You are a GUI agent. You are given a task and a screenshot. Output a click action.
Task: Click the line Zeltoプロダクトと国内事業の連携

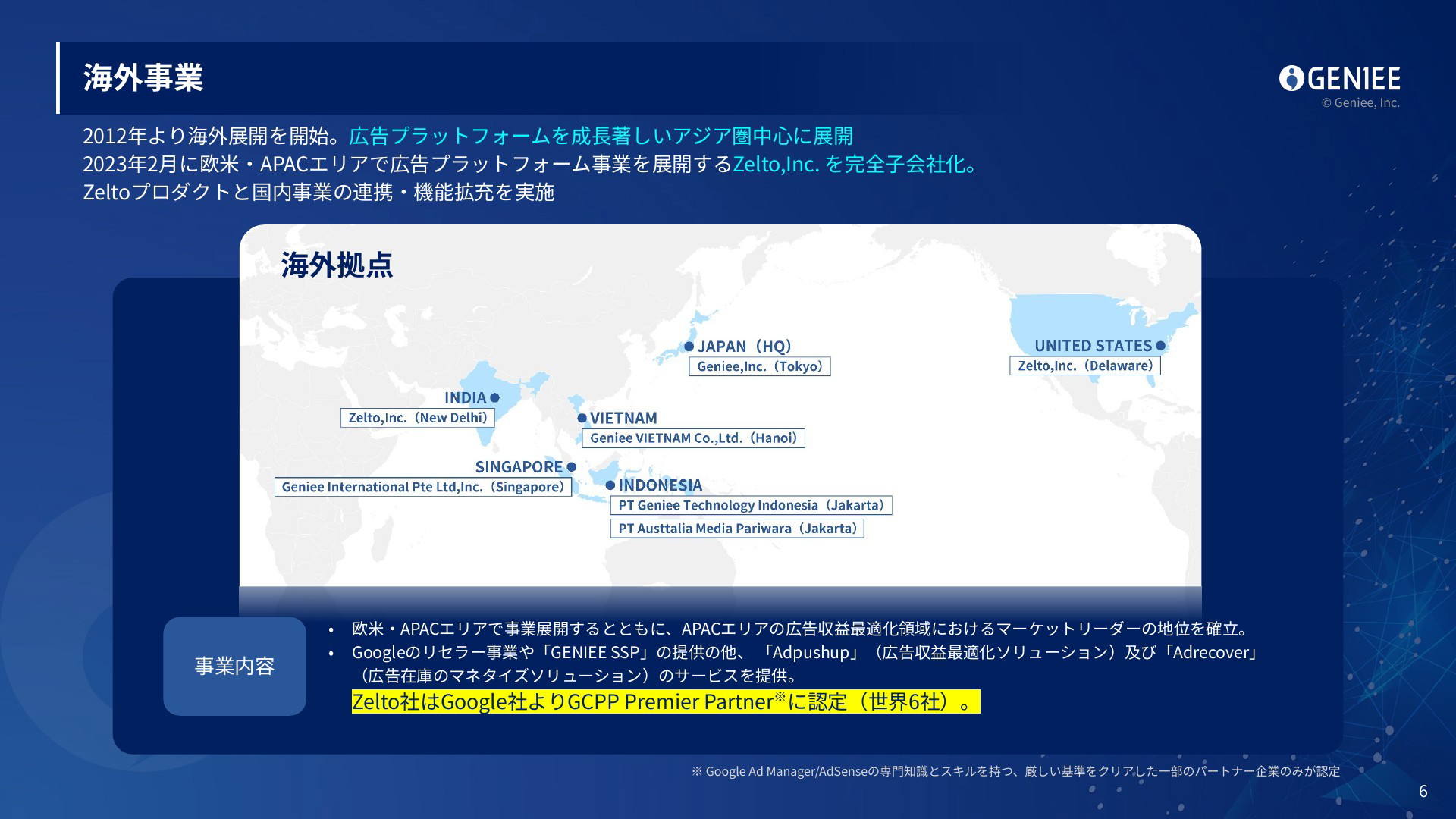(x=318, y=192)
